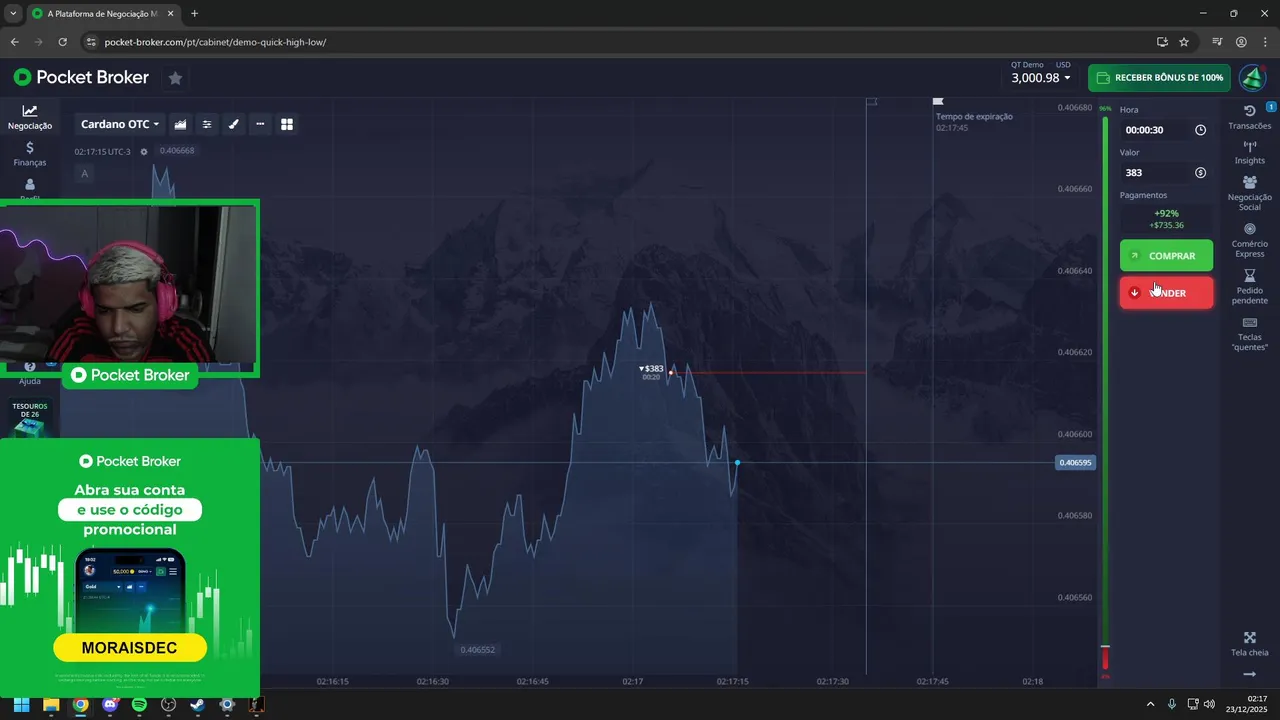Open File Explorer from the taskbar

tap(51, 705)
